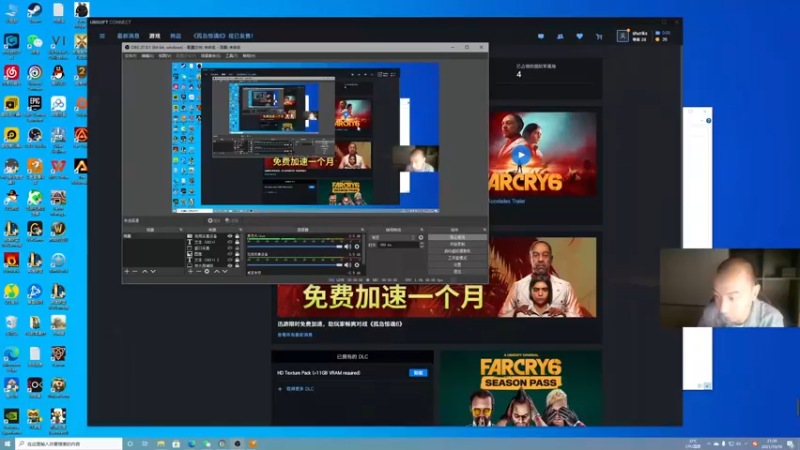Open the Ubisoft Connect chat icon
This screenshot has width=800, height=450.
click(x=541, y=36)
